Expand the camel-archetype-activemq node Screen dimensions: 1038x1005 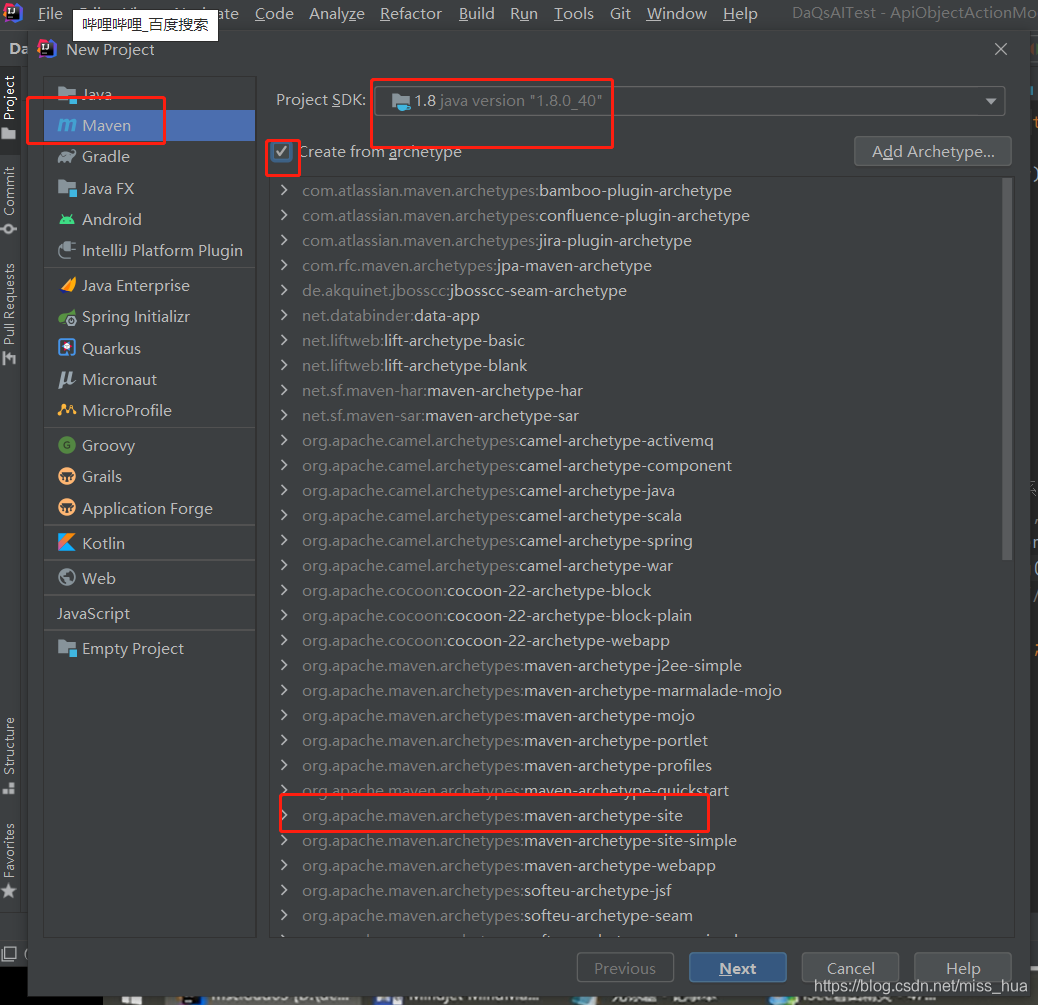click(x=284, y=440)
